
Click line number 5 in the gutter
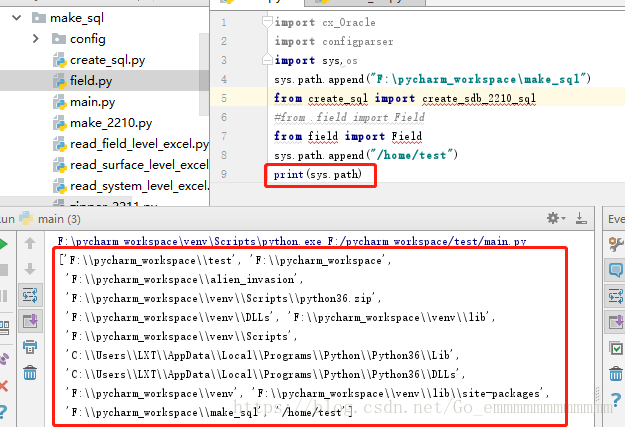[x=224, y=98]
